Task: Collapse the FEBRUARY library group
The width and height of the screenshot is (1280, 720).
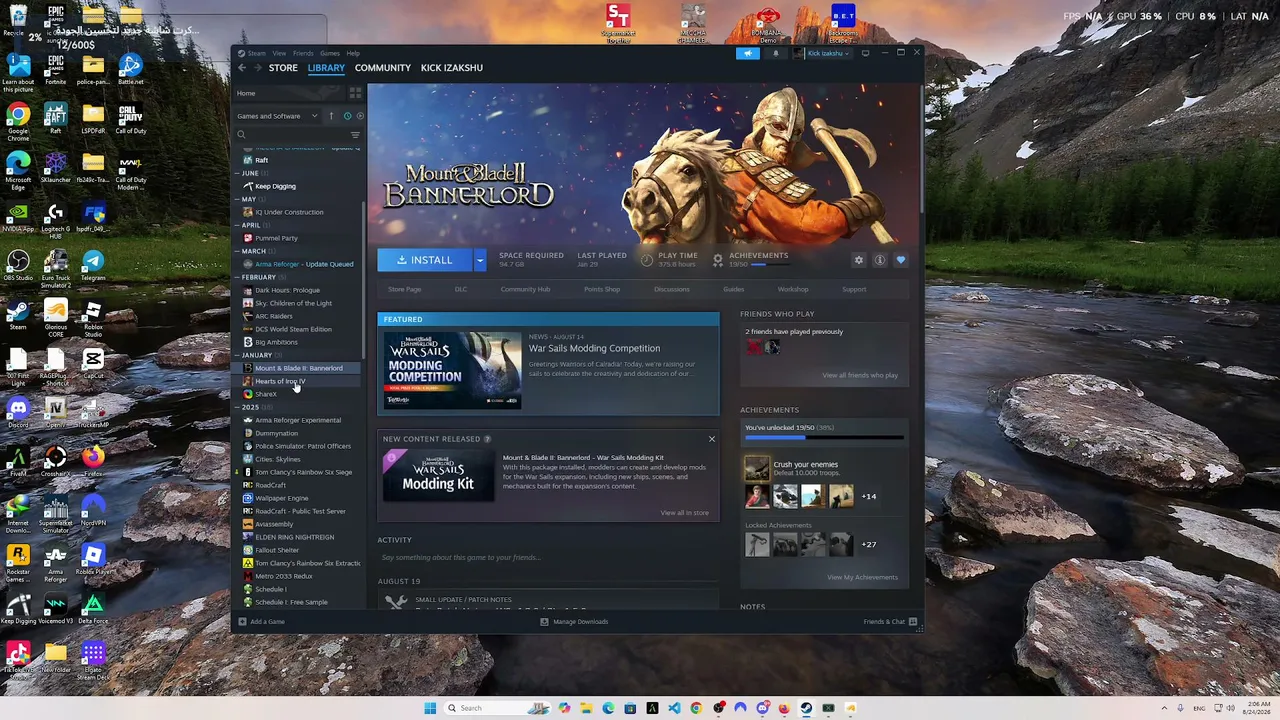Action: click(x=258, y=277)
